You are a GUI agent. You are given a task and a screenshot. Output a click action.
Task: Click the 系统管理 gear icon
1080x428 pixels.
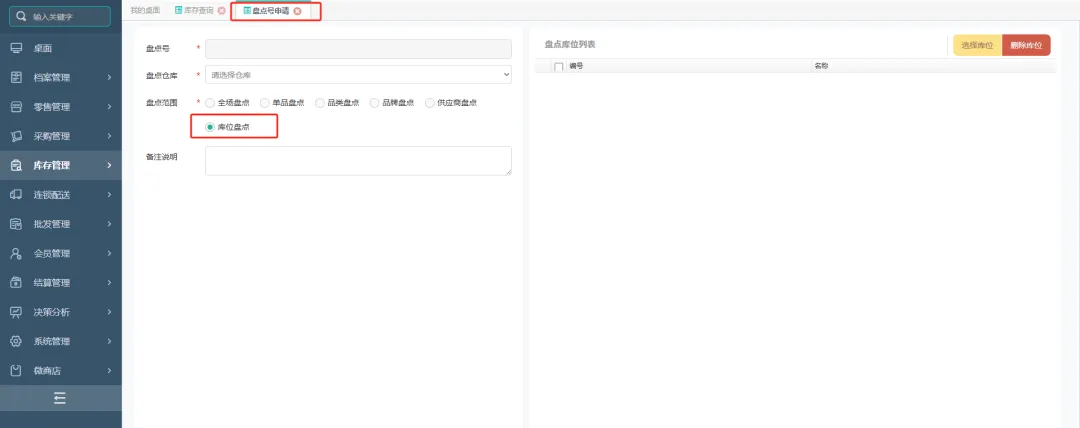coord(16,341)
